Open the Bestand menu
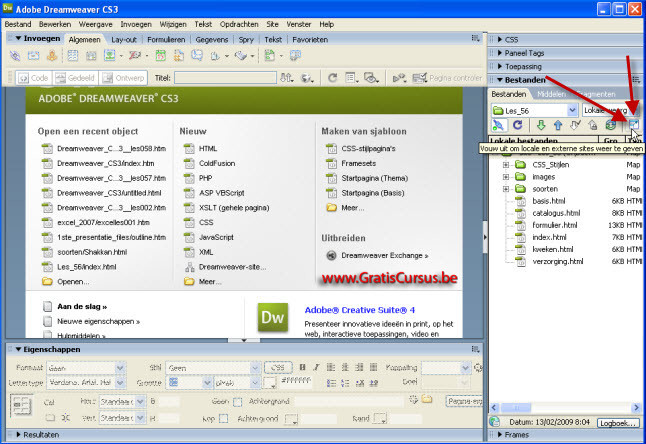Screen dimensions: 646x444 pyautogui.click(x=18, y=24)
